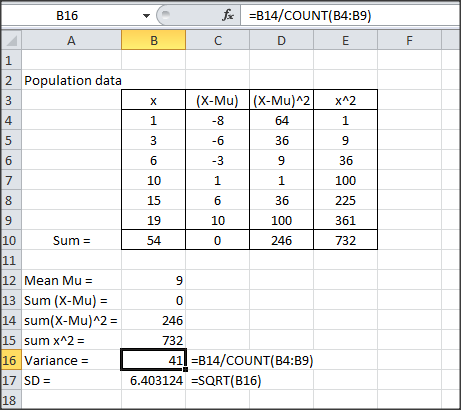Select column C header
Viewport: 461px width, 410px height.
click(x=217, y=40)
